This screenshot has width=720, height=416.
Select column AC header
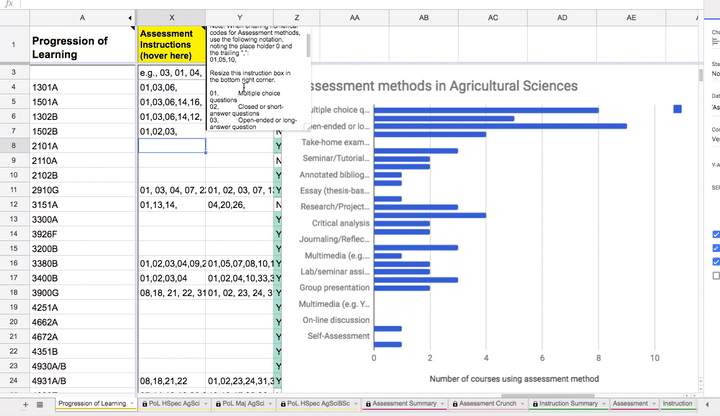(x=493, y=17)
